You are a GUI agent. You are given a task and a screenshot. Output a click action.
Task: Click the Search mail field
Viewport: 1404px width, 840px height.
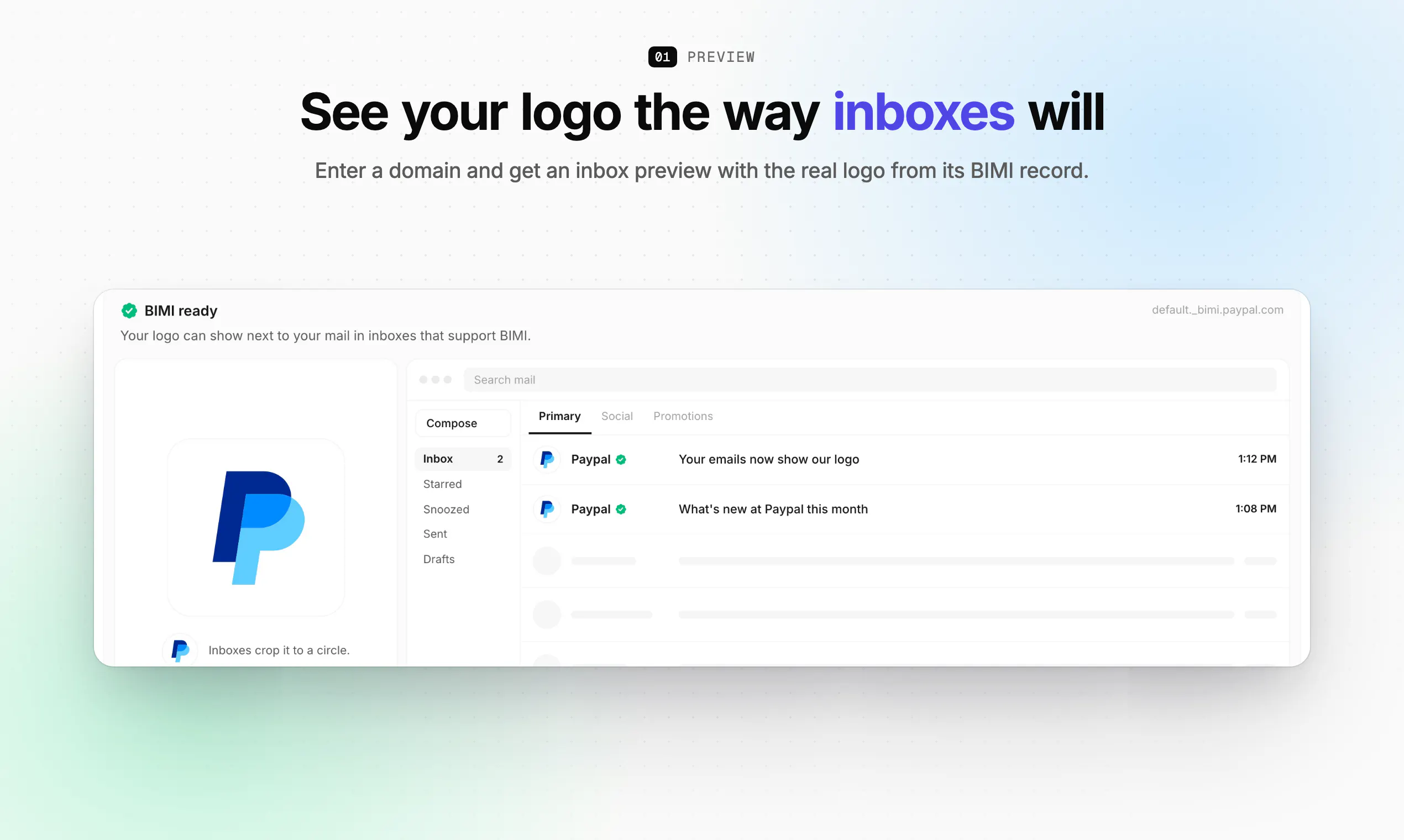[870, 380]
